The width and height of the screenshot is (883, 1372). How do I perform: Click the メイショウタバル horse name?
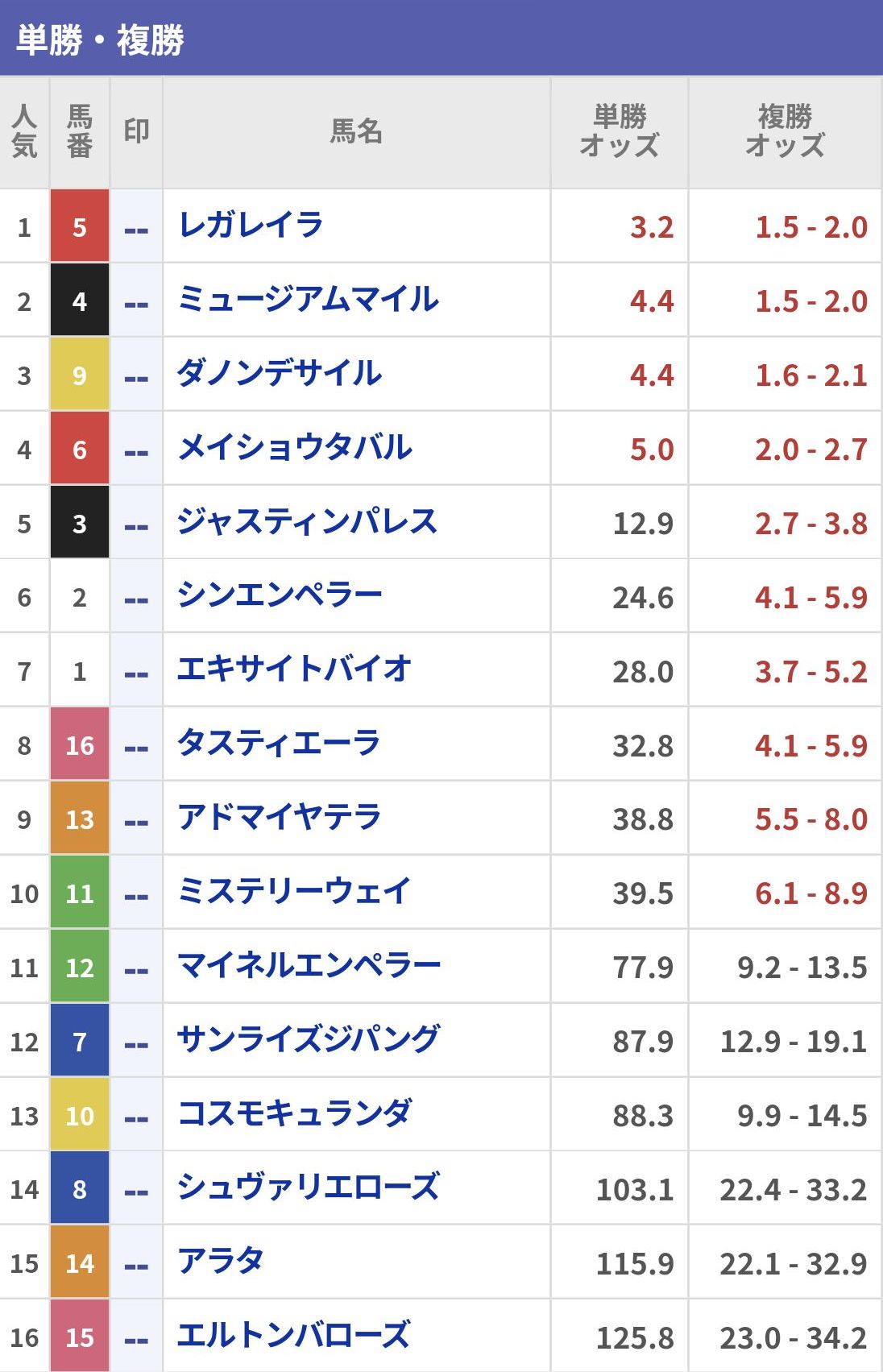point(295,448)
